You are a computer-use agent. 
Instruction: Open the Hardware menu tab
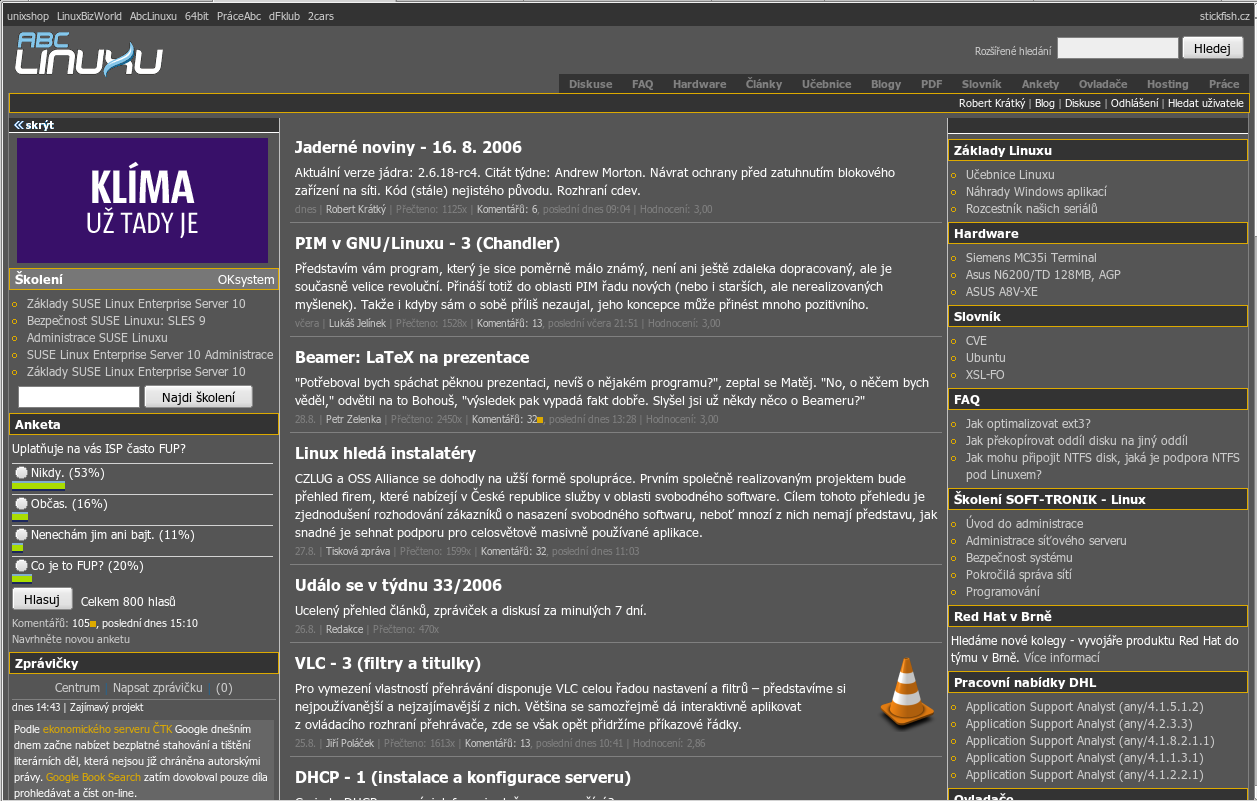point(699,84)
